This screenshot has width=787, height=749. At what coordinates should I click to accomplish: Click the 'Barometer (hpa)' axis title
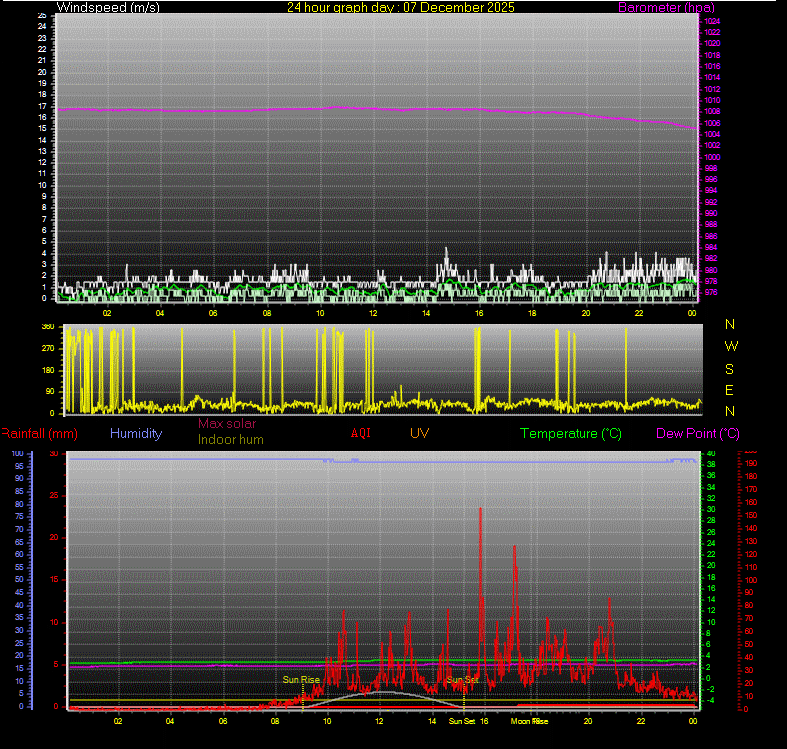coord(666,7)
